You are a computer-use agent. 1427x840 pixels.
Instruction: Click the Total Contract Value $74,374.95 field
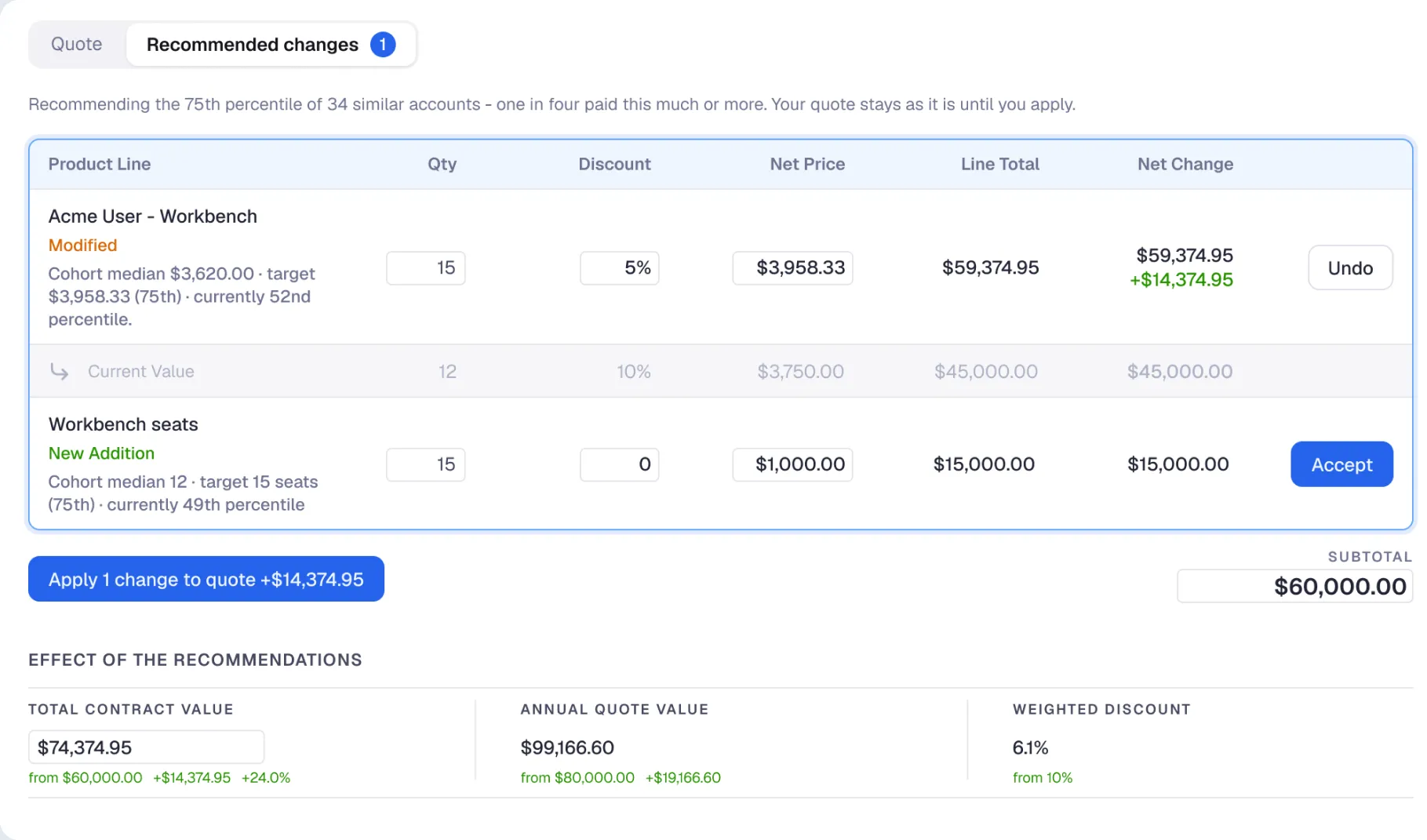(x=146, y=747)
